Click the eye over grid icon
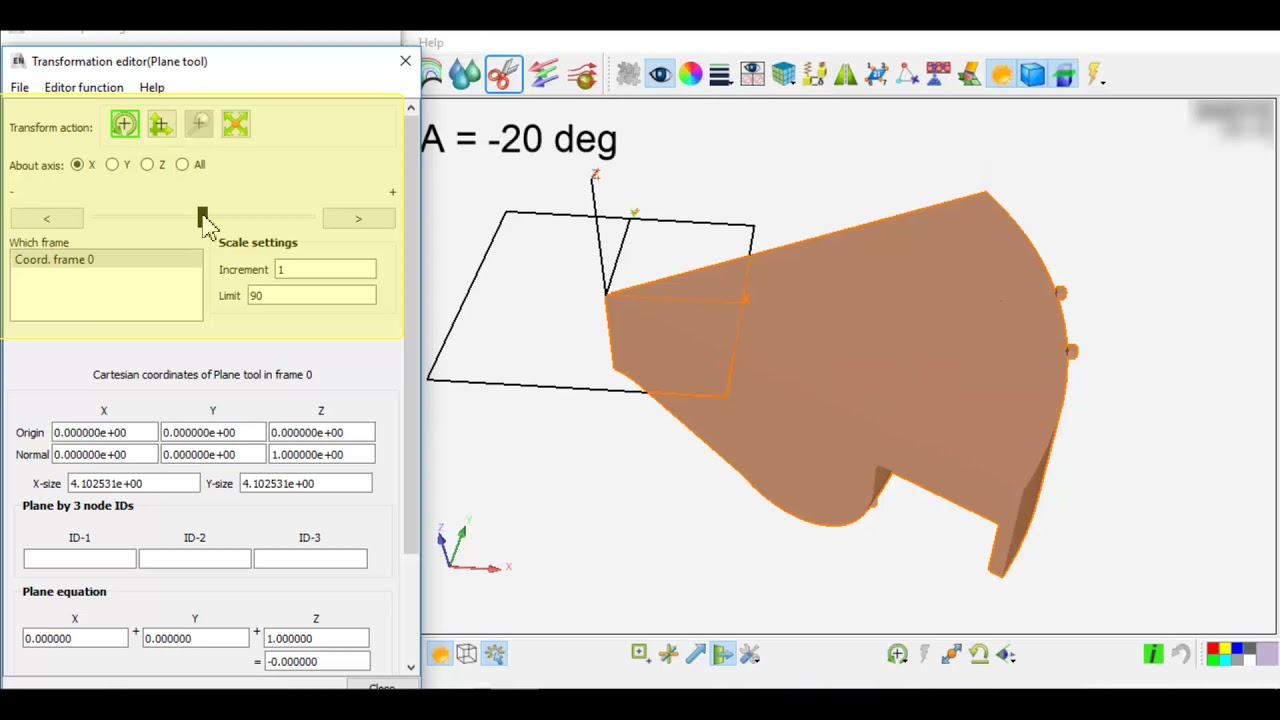Image resolution: width=1280 pixels, height=720 pixels. click(x=752, y=75)
